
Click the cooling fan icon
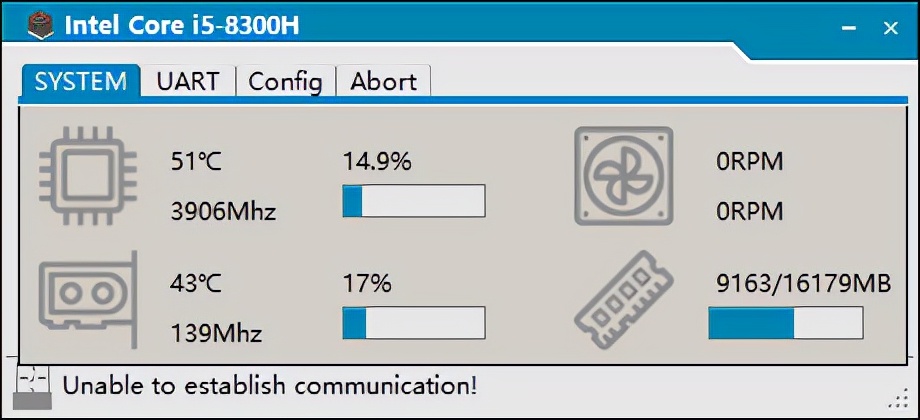tap(623, 177)
